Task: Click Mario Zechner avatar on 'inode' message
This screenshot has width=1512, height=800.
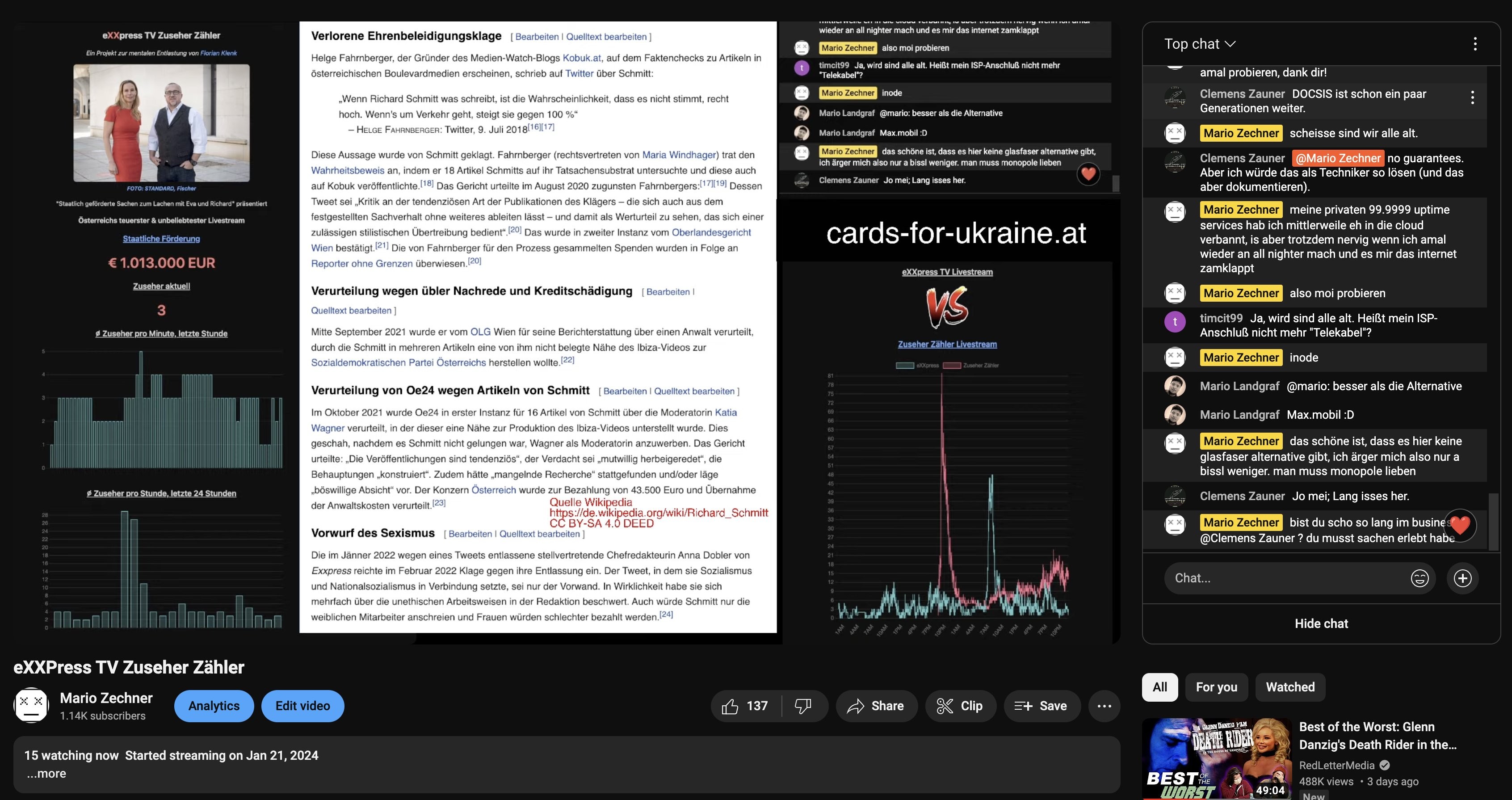Action: pyautogui.click(x=1175, y=358)
